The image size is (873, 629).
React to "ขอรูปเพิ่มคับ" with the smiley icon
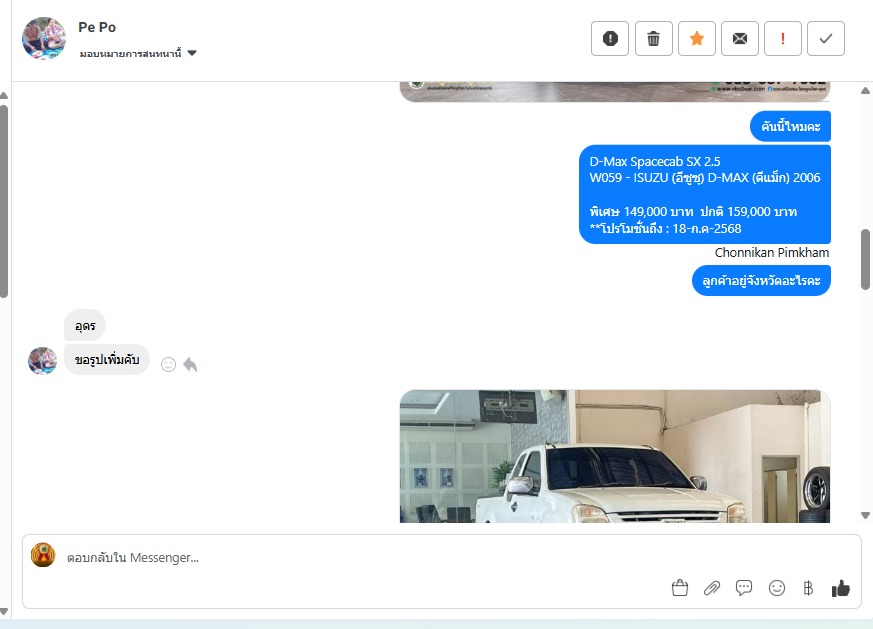point(168,365)
